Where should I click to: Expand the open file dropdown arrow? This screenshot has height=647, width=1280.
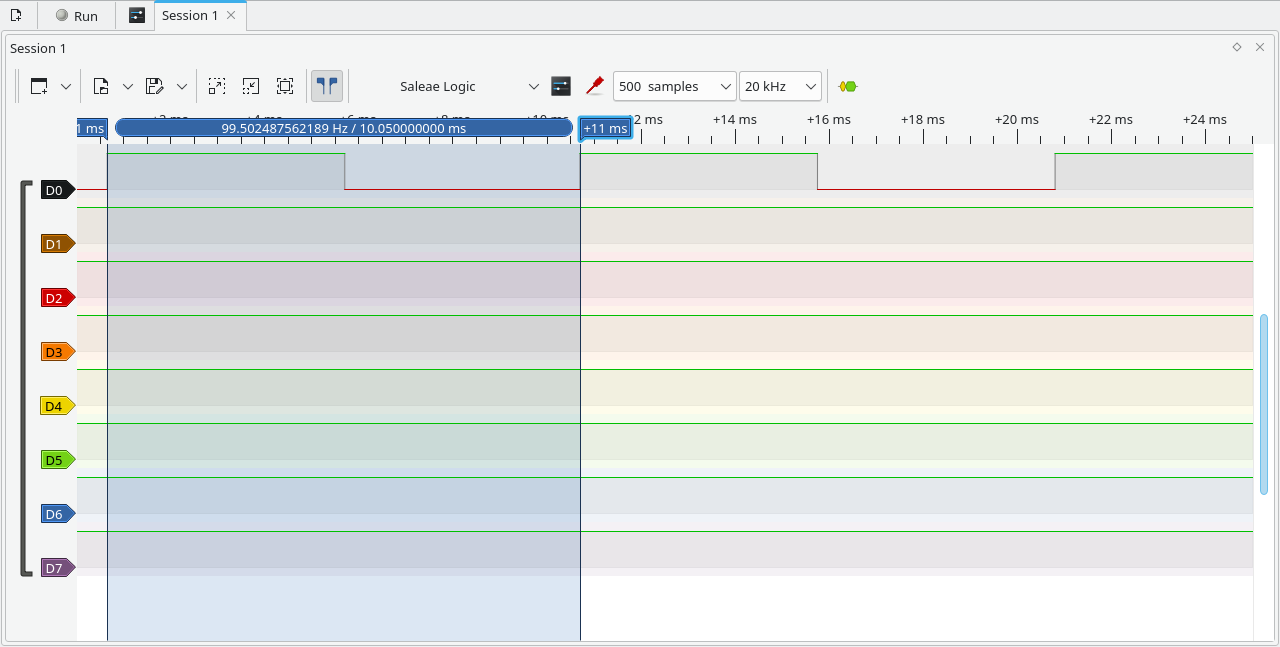(x=128, y=86)
